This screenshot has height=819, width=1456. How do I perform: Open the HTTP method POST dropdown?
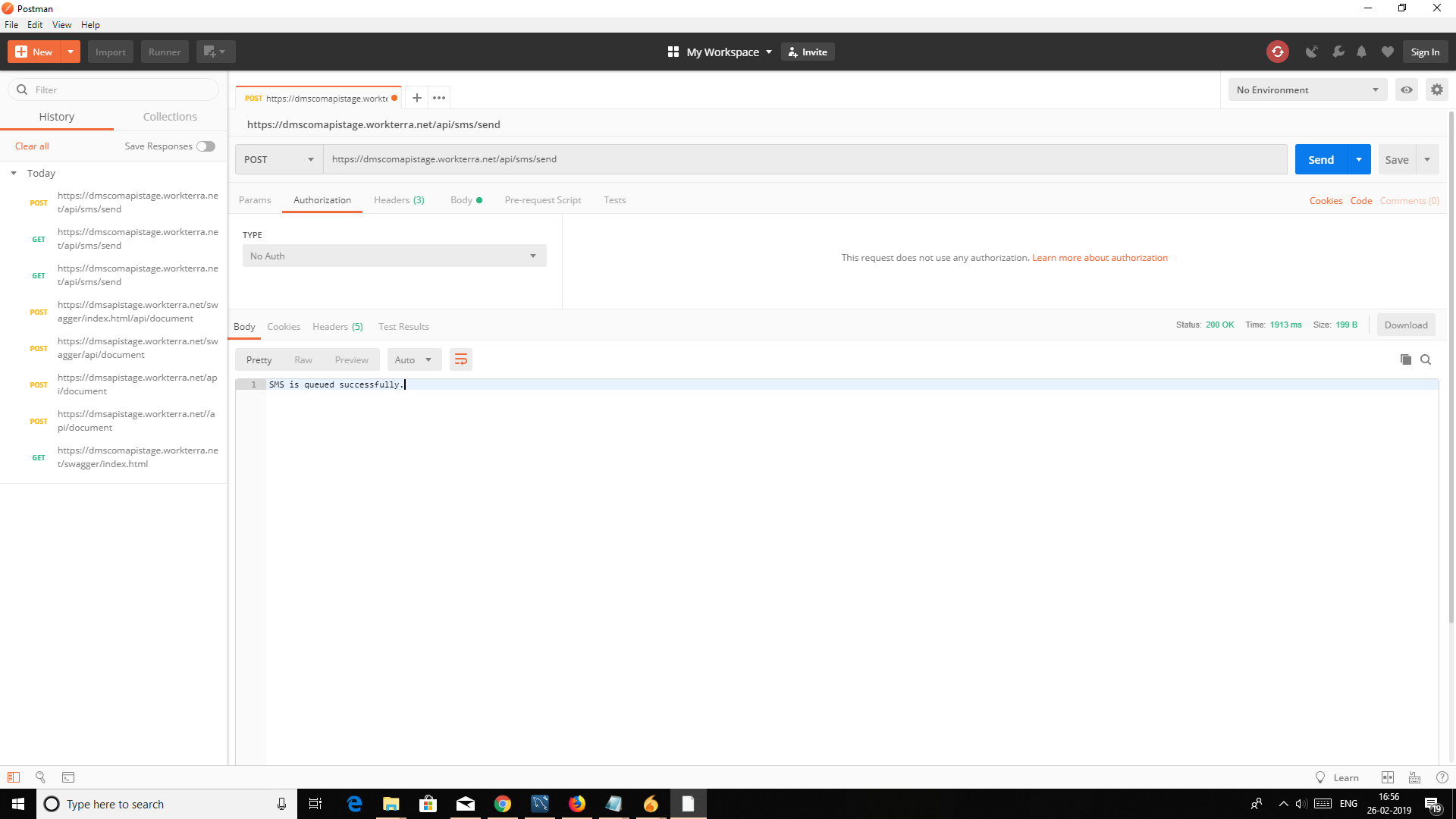tap(279, 159)
